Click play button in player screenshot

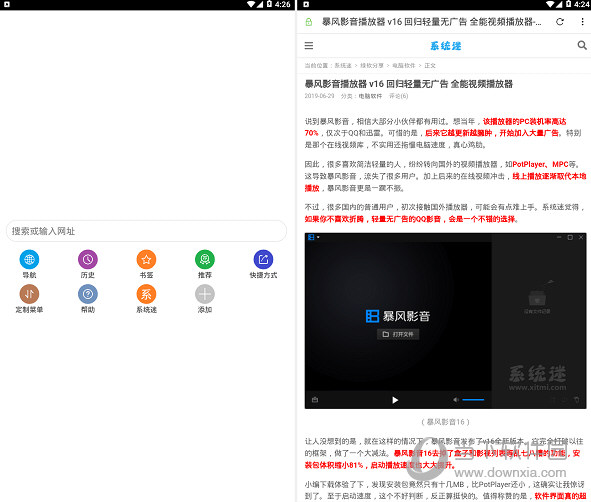395,400
